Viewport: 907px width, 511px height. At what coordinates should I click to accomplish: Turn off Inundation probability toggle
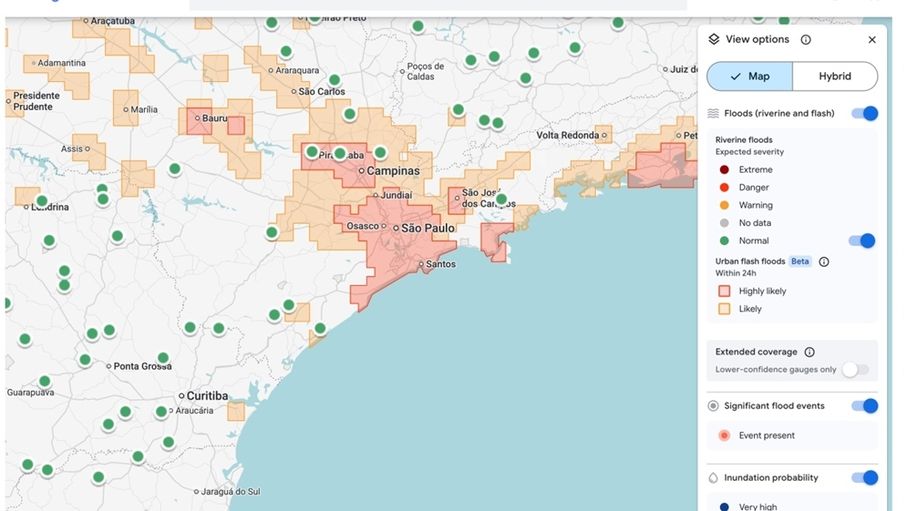[864, 478]
